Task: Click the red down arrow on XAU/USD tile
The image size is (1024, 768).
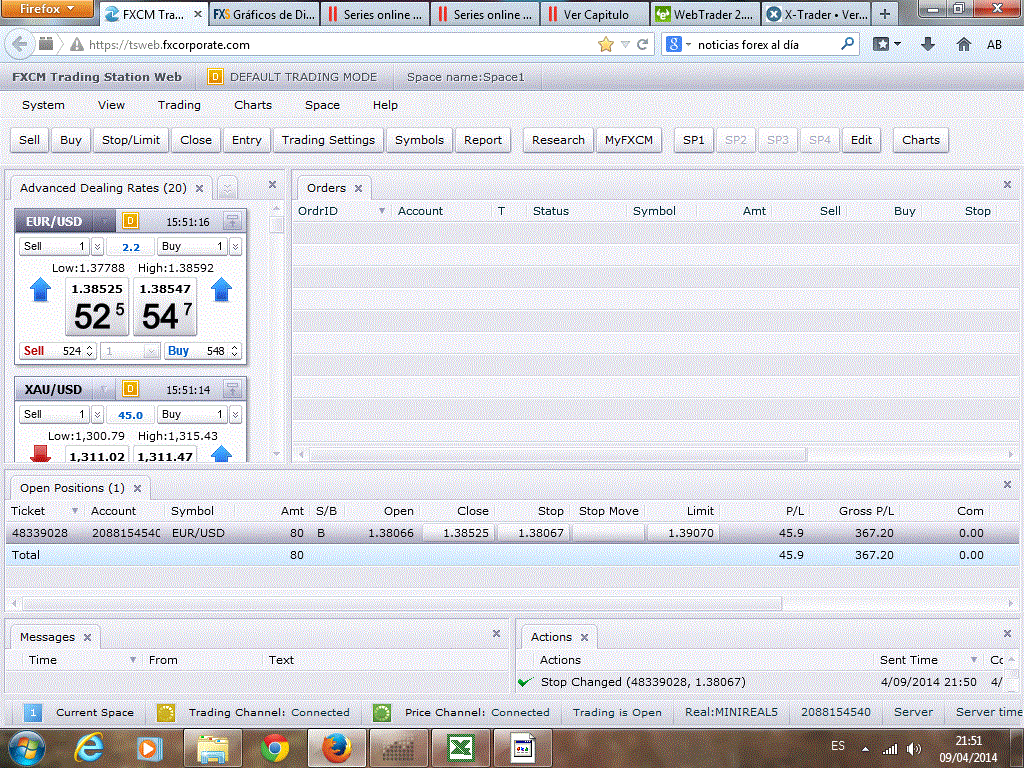Action: tap(40, 453)
